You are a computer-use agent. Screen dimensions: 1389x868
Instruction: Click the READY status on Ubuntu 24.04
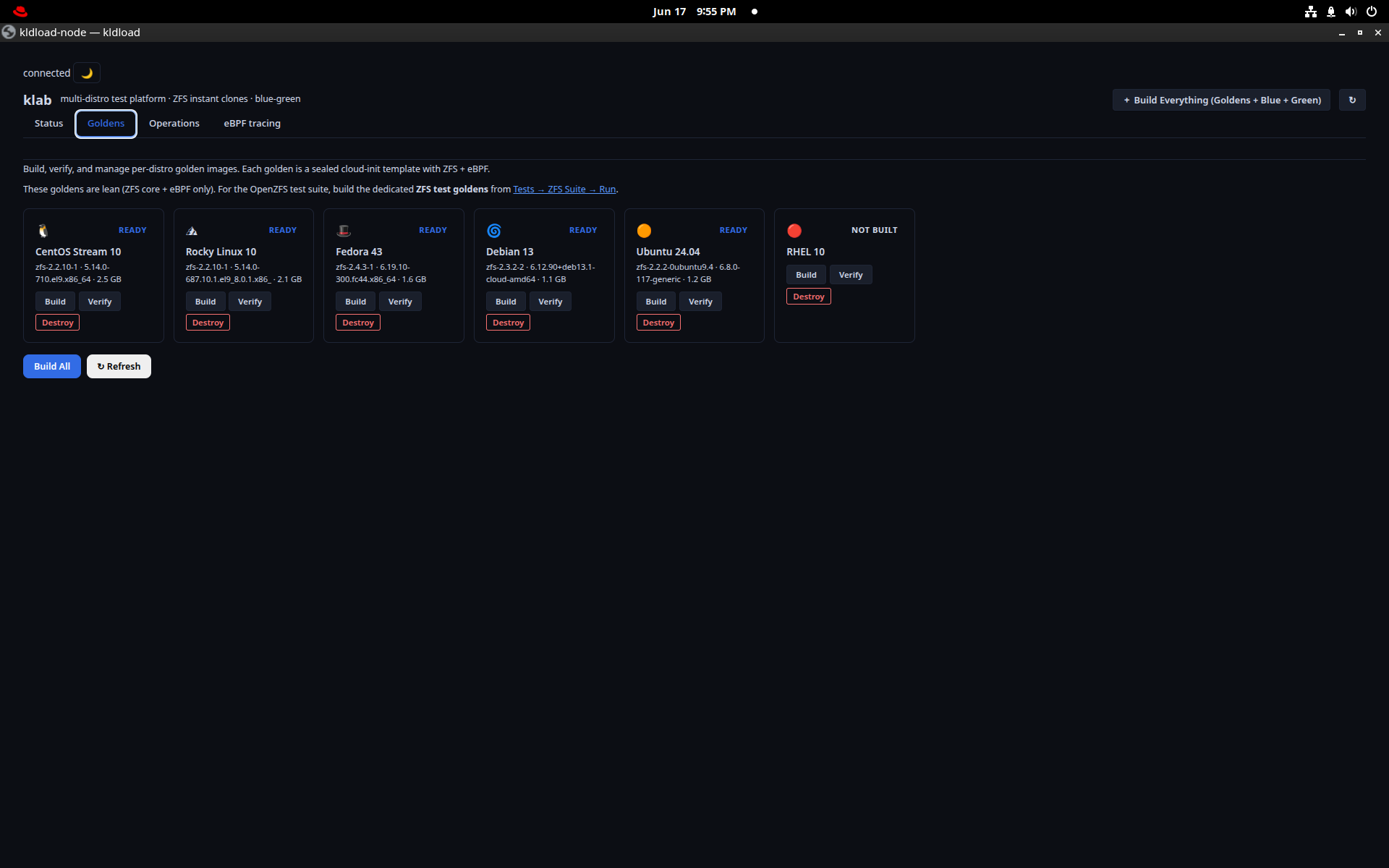click(x=734, y=230)
